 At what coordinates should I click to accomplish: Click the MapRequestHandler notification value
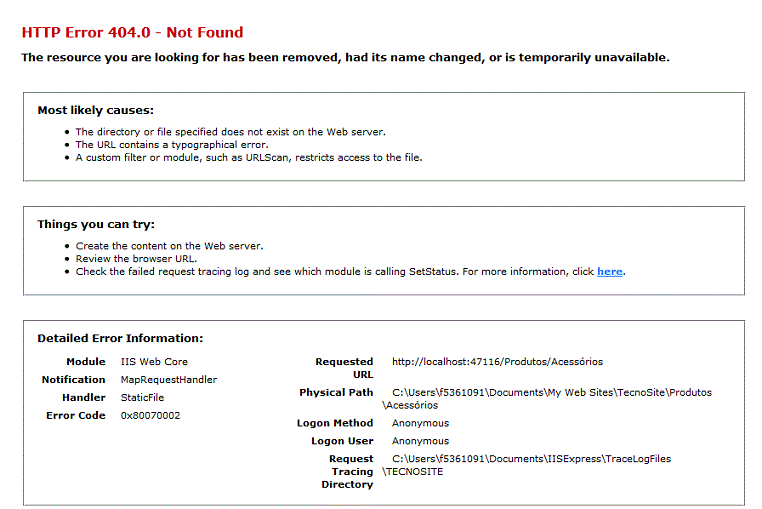click(169, 380)
